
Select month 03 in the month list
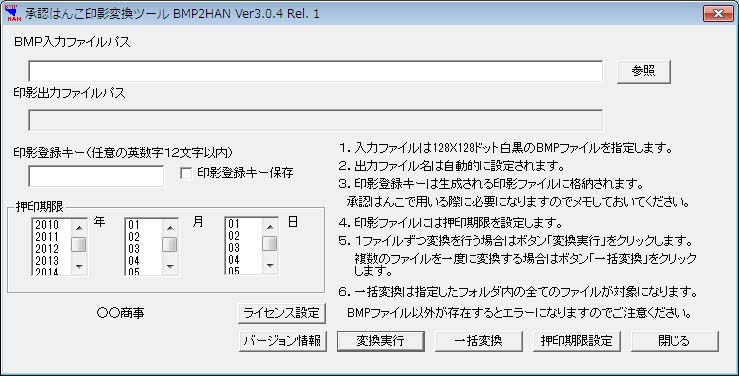134,248
